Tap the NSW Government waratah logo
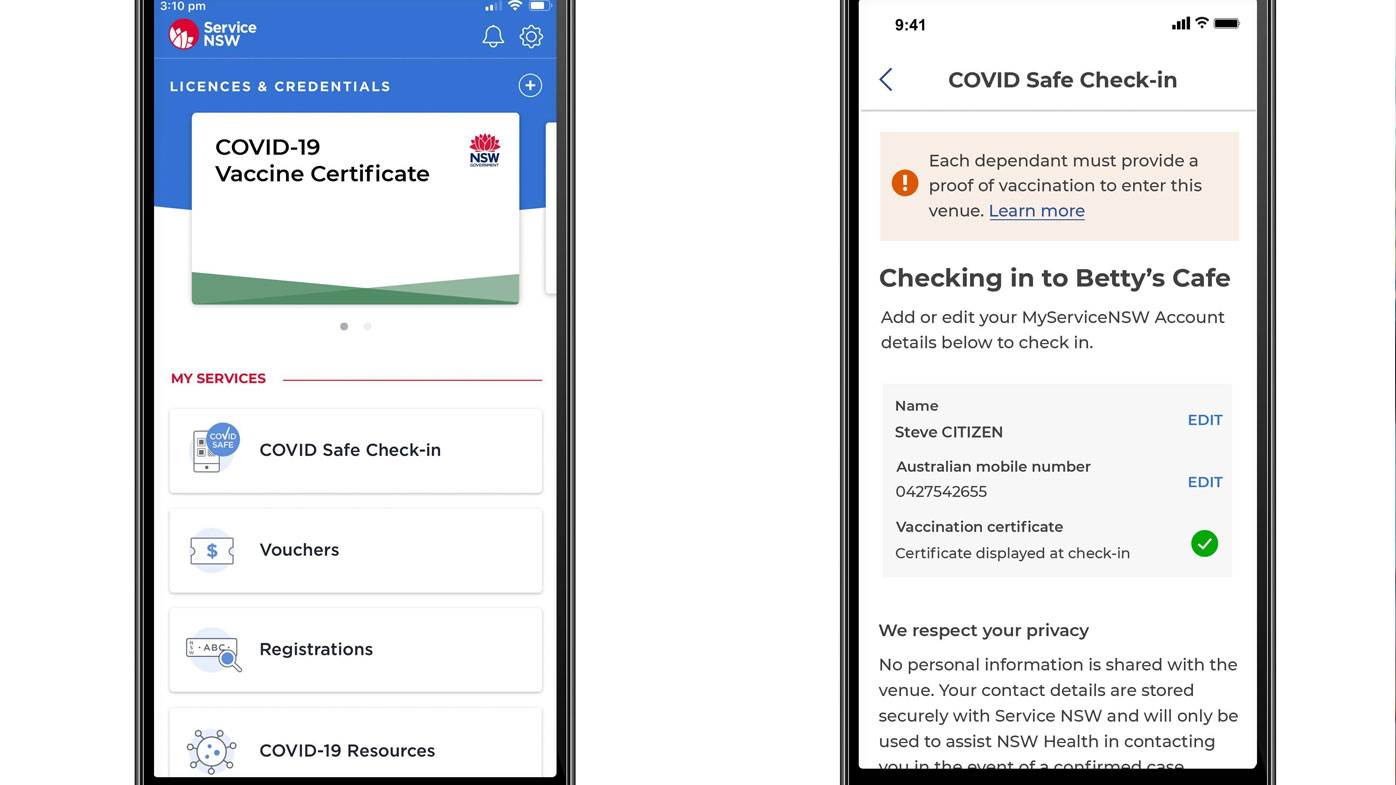 (x=485, y=150)
